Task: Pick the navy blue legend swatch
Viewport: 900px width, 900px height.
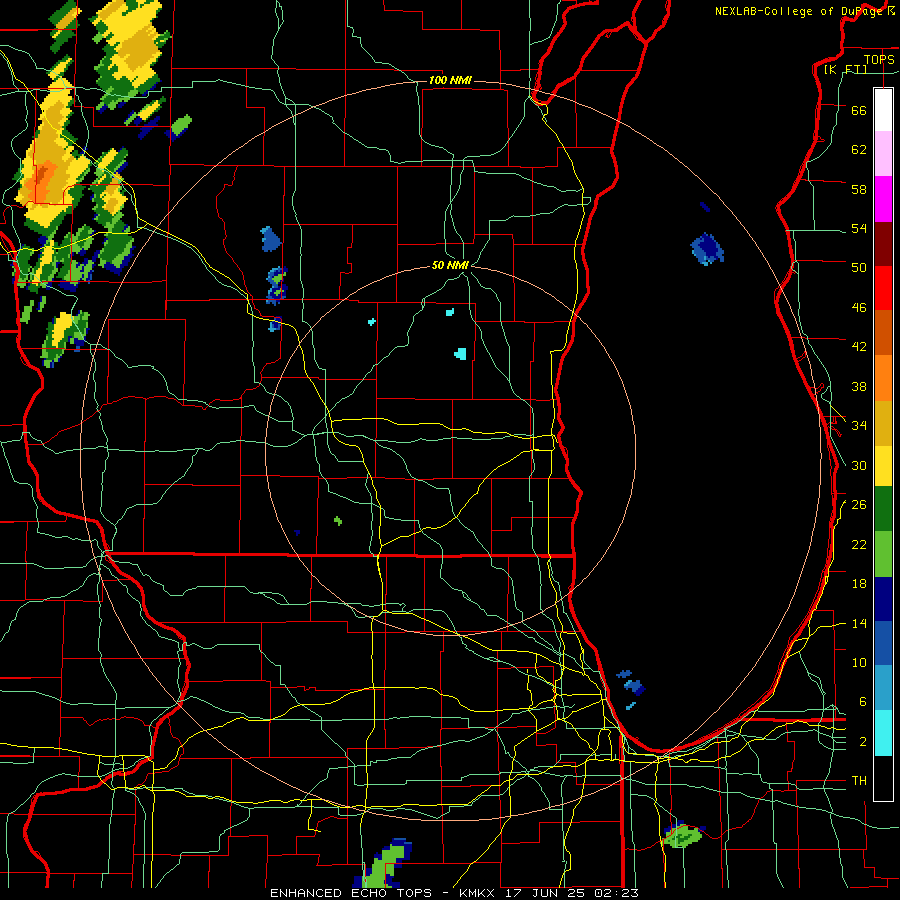Action: [x=883, y=599]
